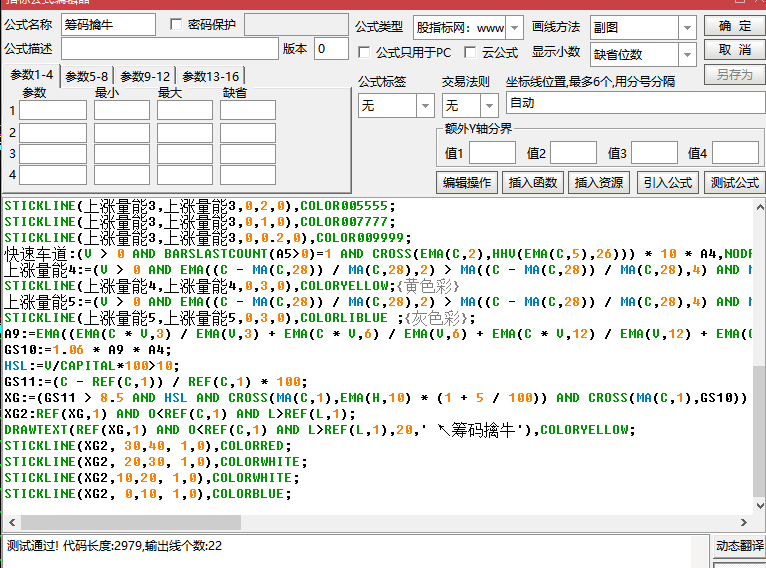Click the horizontal scrollbar right arrow
Viewport: 766px width, 568px height.
coord(744,523)
